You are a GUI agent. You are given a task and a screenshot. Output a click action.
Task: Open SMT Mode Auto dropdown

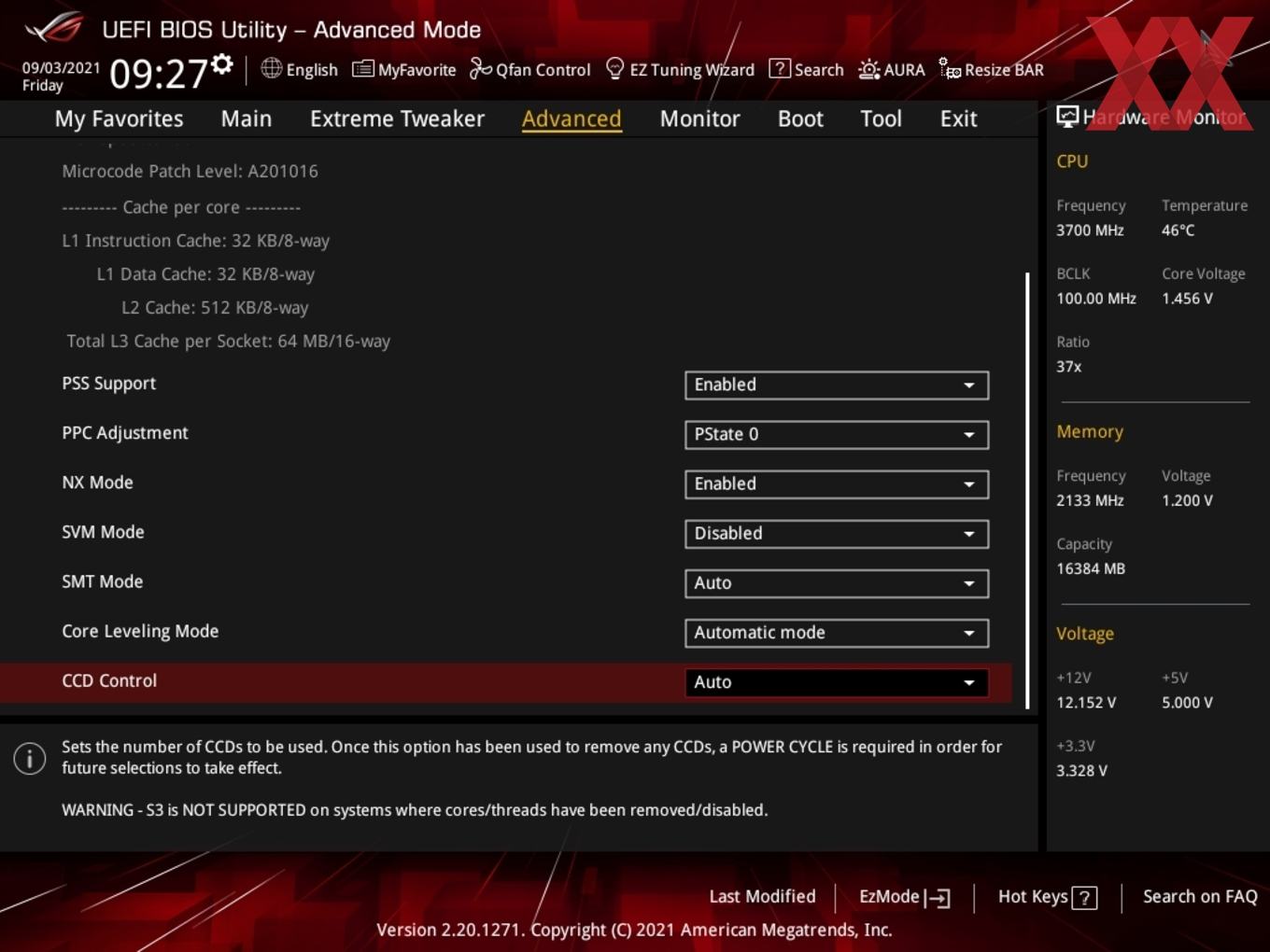(x=837, y=582)
